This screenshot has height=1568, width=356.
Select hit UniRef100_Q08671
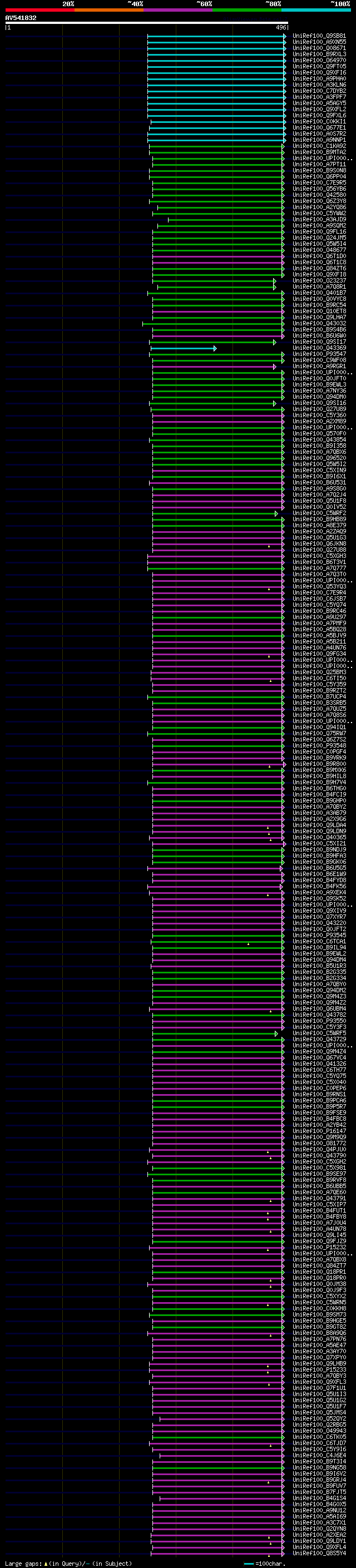[319, 49]
